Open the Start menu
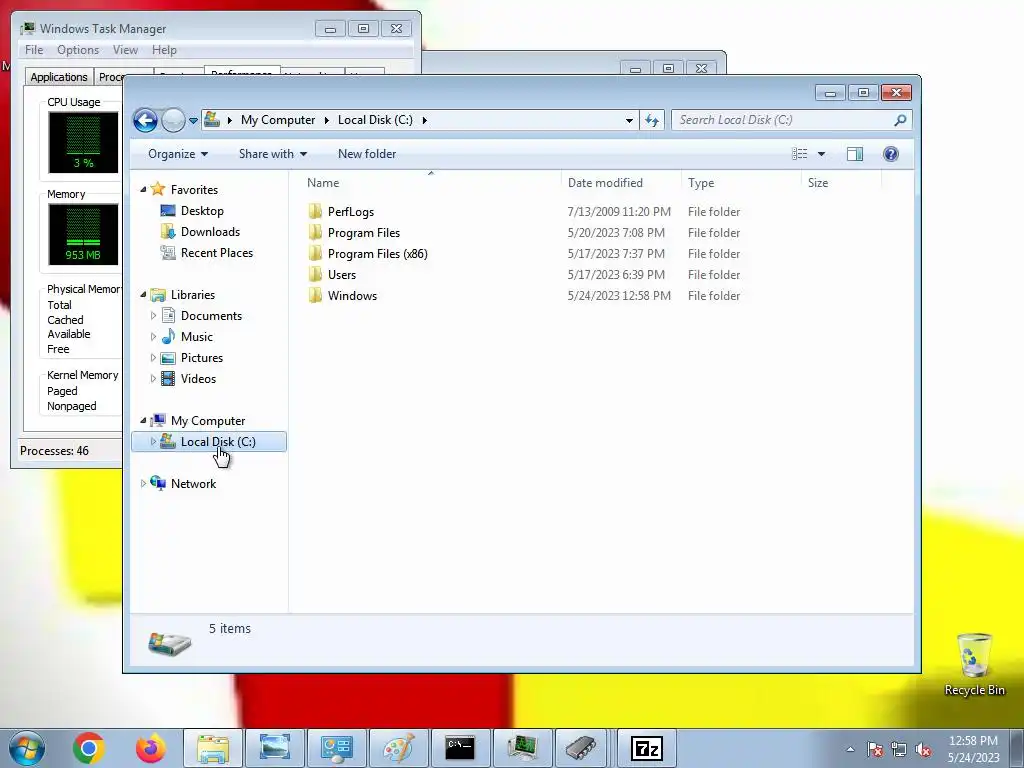 pyautogui.click(x=26, y=748)
